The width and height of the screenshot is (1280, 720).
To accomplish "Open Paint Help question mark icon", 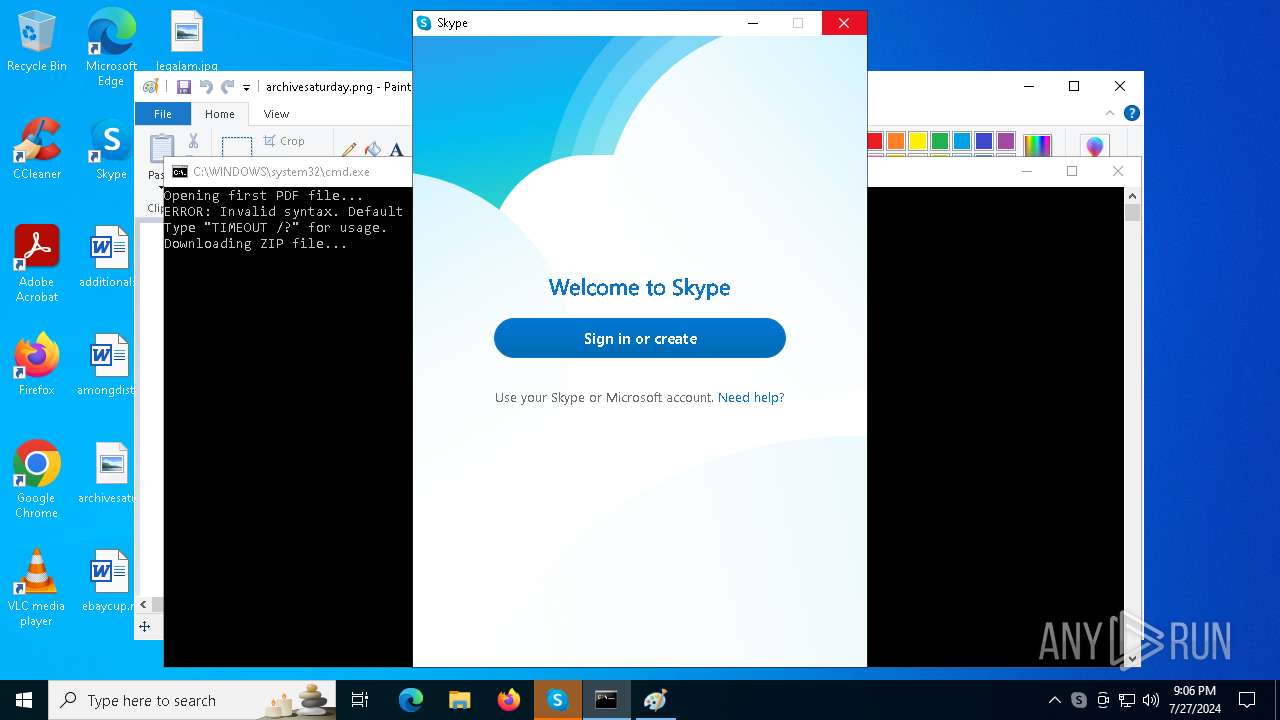I will point(1131,113).
